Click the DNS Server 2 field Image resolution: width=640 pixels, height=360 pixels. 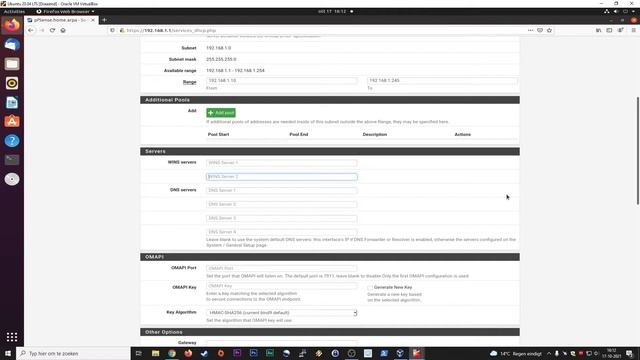(x=282, y=204)
